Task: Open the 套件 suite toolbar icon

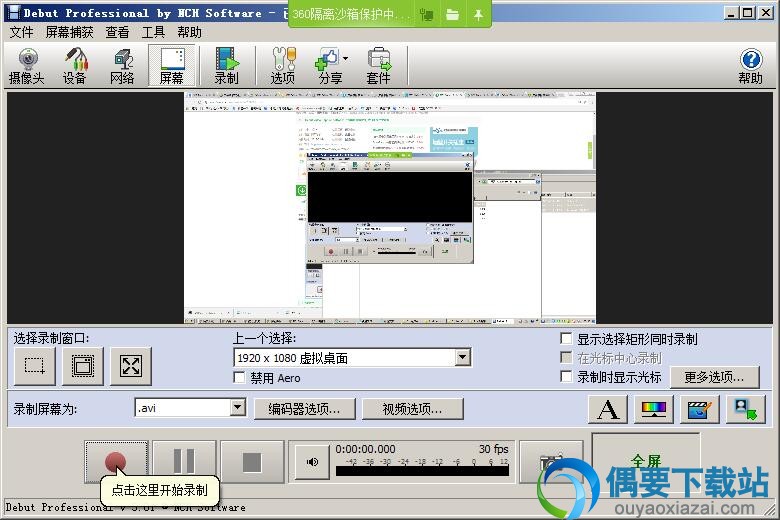Action: tap(379, 66)
